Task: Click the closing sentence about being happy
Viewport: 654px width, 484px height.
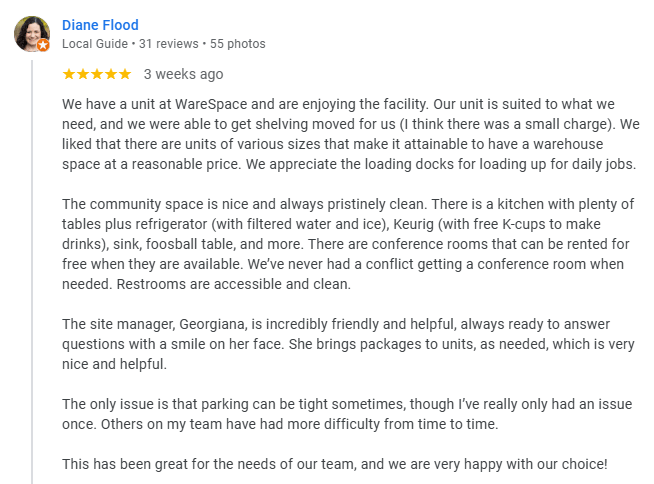Action: [335, 464]
